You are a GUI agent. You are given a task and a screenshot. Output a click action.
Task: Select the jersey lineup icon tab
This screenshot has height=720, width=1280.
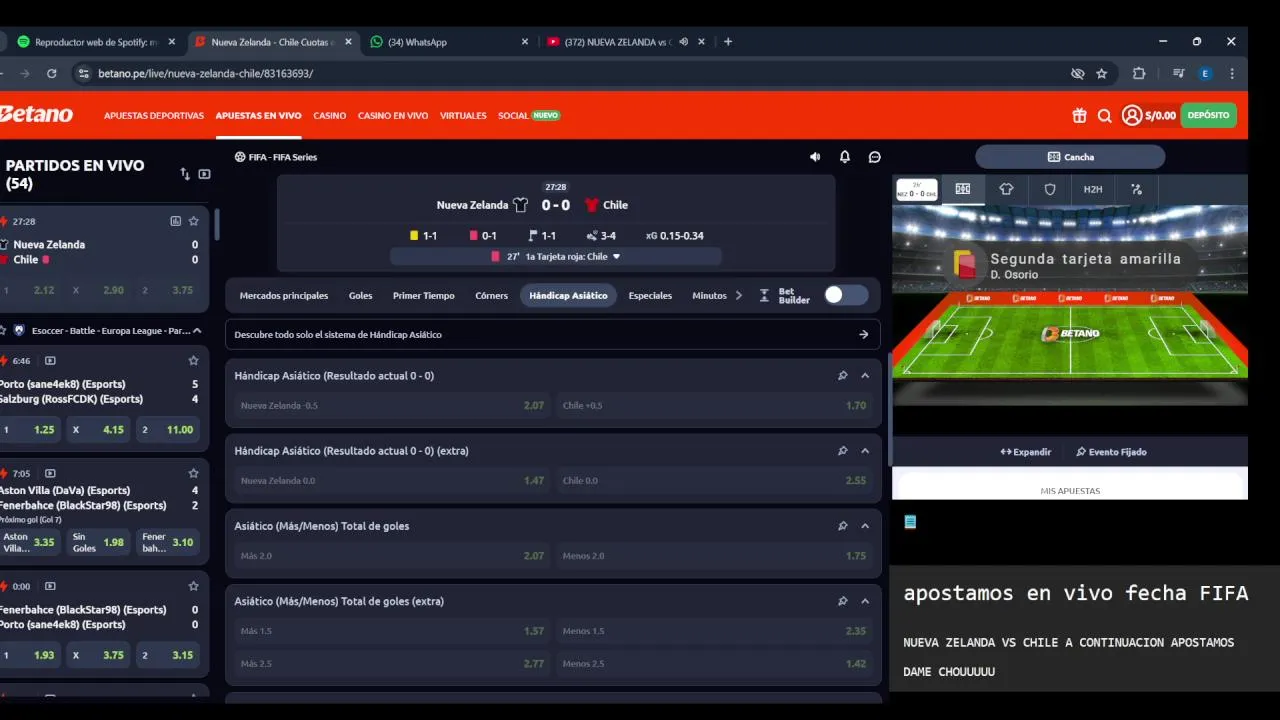click(1006, 189)
